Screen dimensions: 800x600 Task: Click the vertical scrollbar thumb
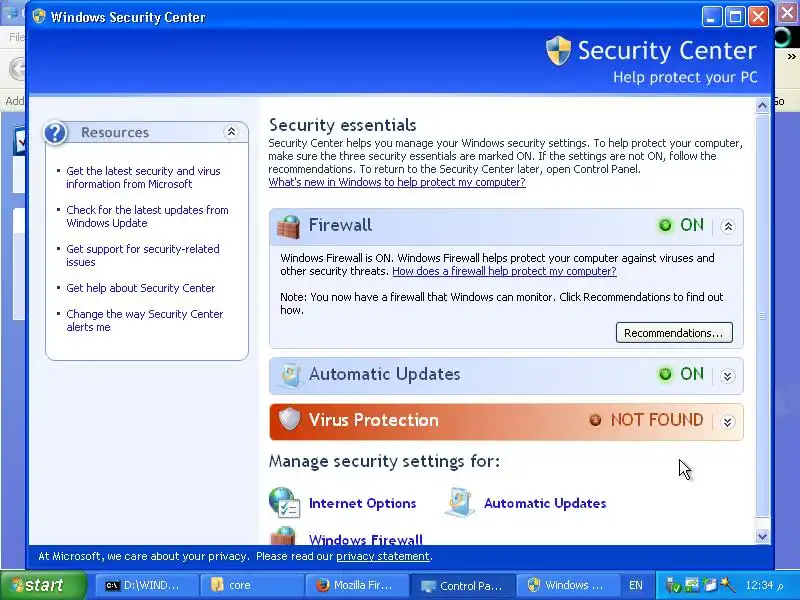pos(762,316)
